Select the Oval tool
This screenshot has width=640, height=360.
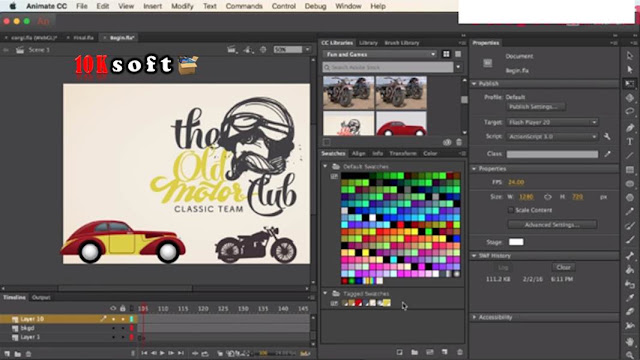coord(630,184)
